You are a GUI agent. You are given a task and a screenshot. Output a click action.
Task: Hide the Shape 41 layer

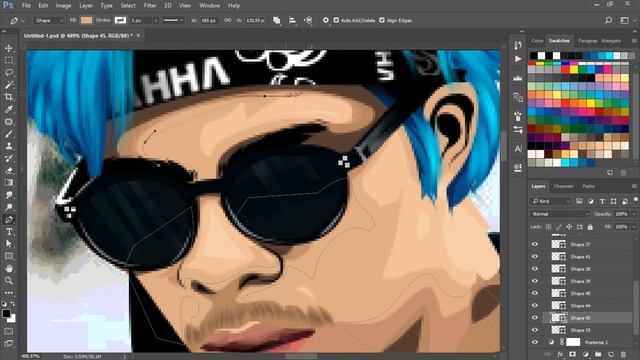(x=535, y=256)
